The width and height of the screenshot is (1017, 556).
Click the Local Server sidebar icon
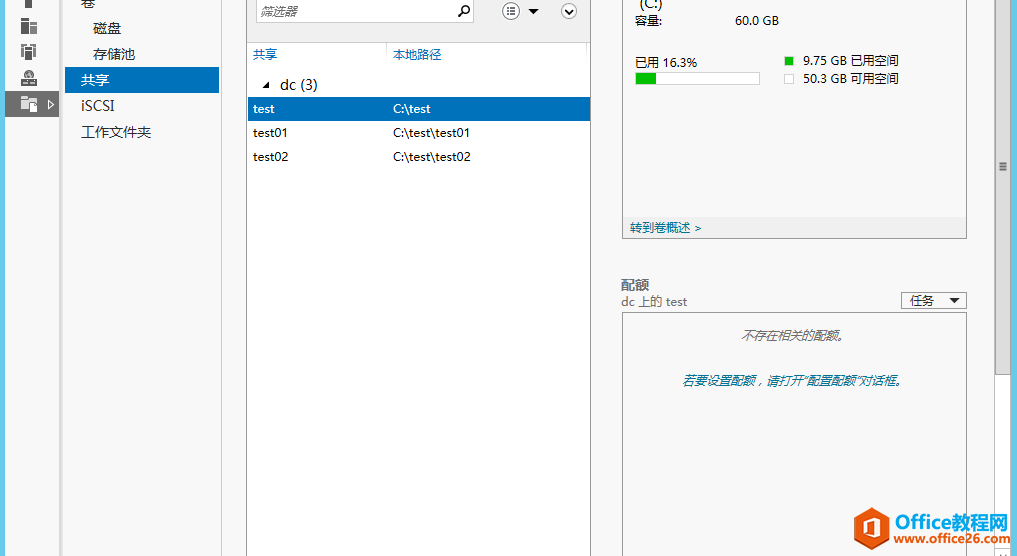tap(29, 3)
